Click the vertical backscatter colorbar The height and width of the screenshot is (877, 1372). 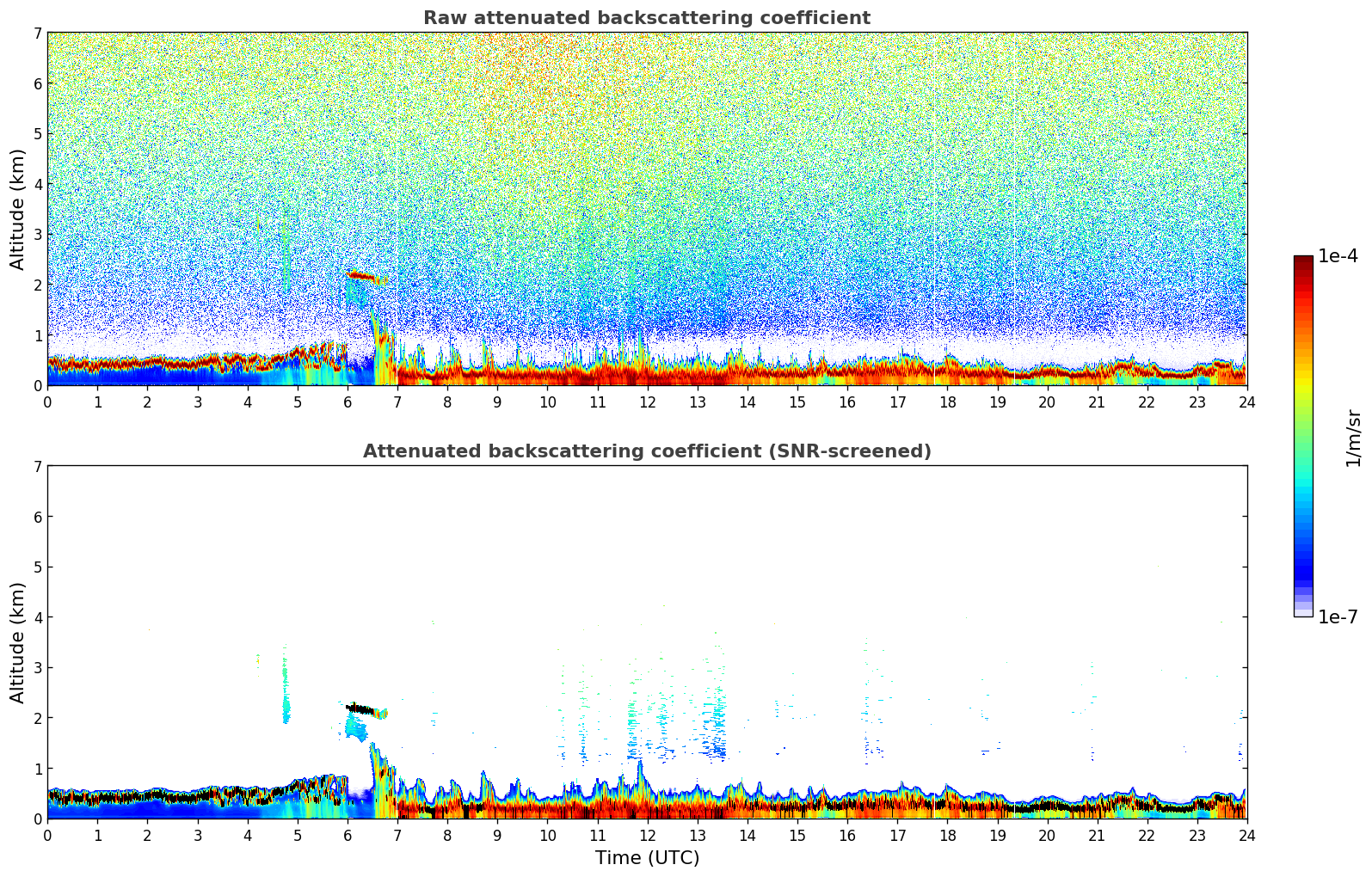pyautogui.click(x=1303, y=436)
